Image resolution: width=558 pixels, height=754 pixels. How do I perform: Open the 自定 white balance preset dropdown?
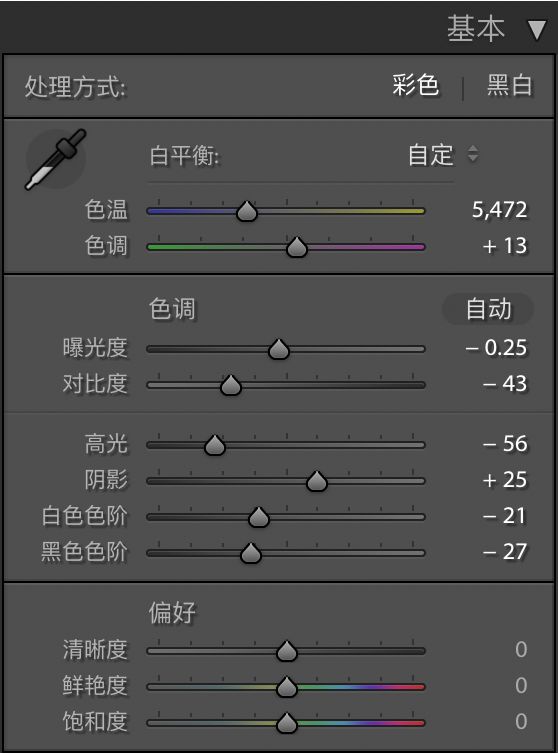coord(443,155)
